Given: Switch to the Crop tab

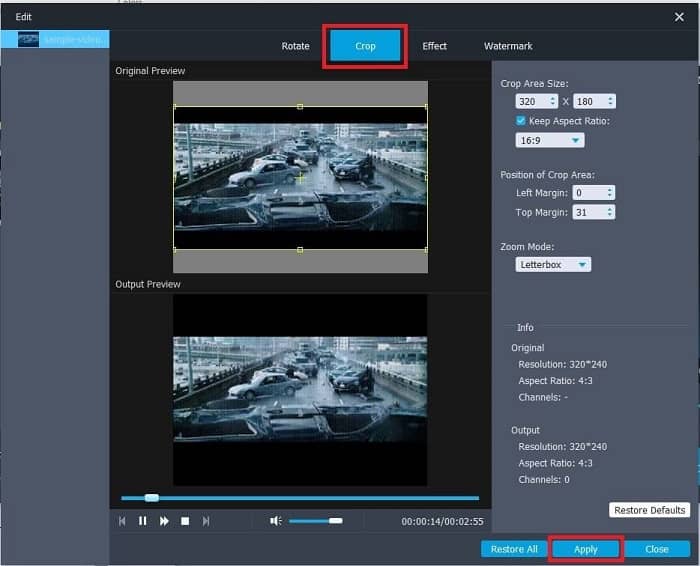Looking at the screenshot, I should tap(365, 46).
